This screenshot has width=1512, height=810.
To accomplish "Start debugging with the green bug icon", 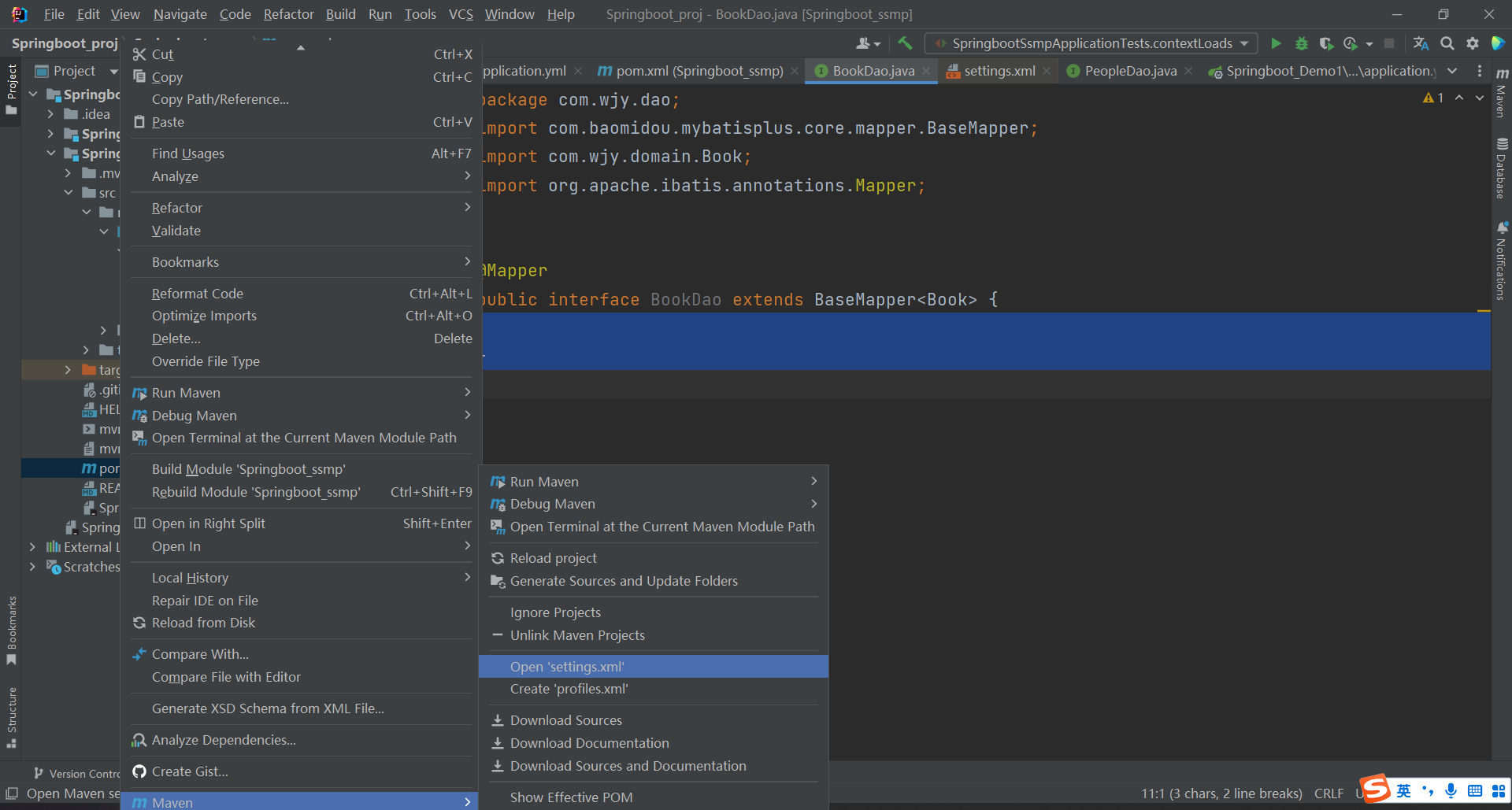I will pos(1301,43).
